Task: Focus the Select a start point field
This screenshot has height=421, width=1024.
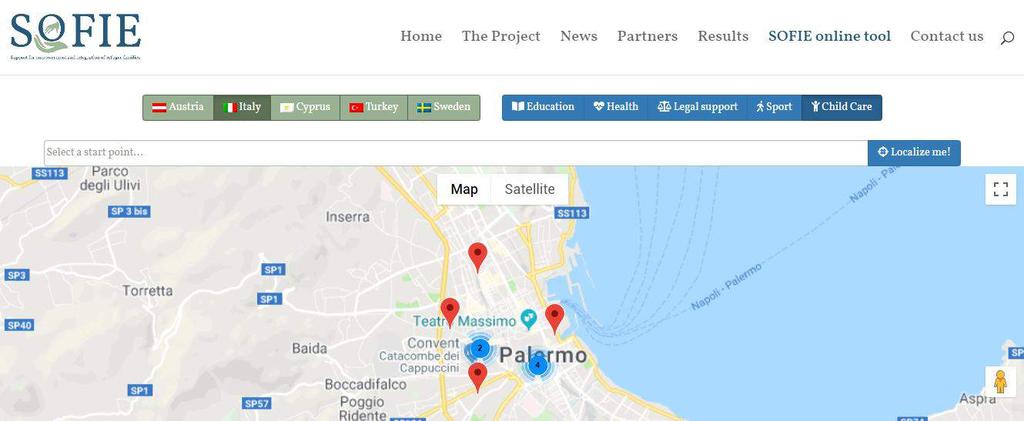Action: click(x=456, y=152)
